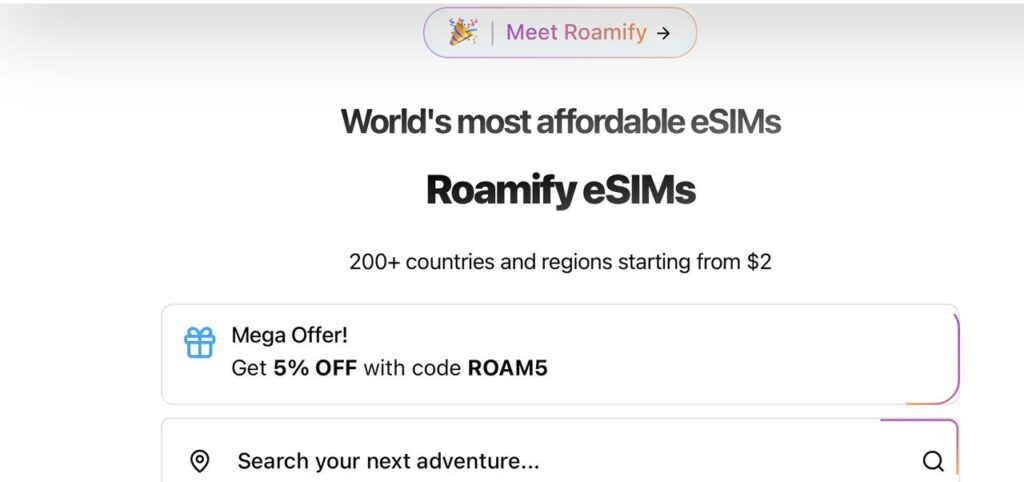Screen dimensions: 1024x482
Task: Click the 'World's most affordable eSIMs' heading
Action: point(560,122)
